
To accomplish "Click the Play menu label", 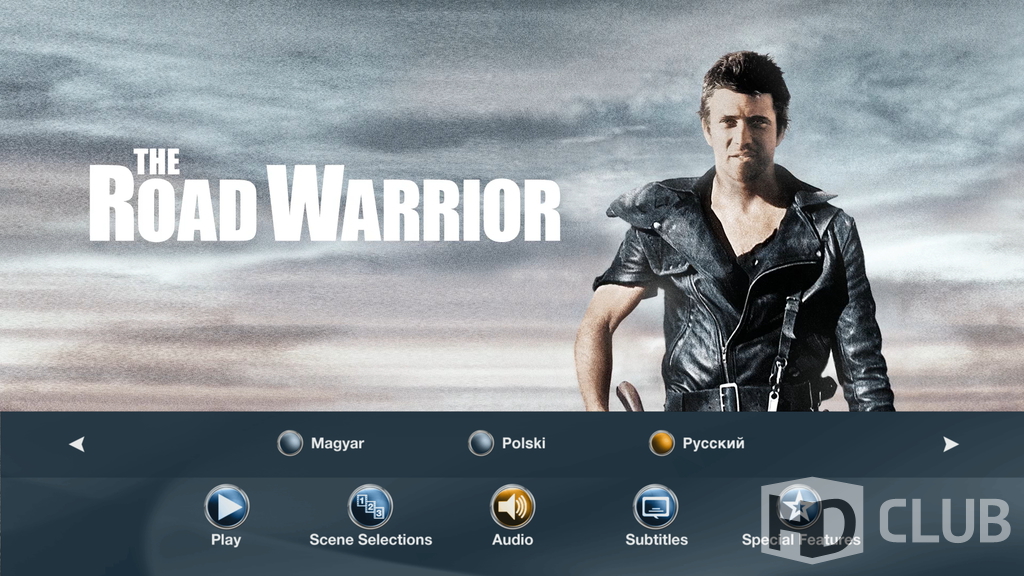I will [226, 540].
